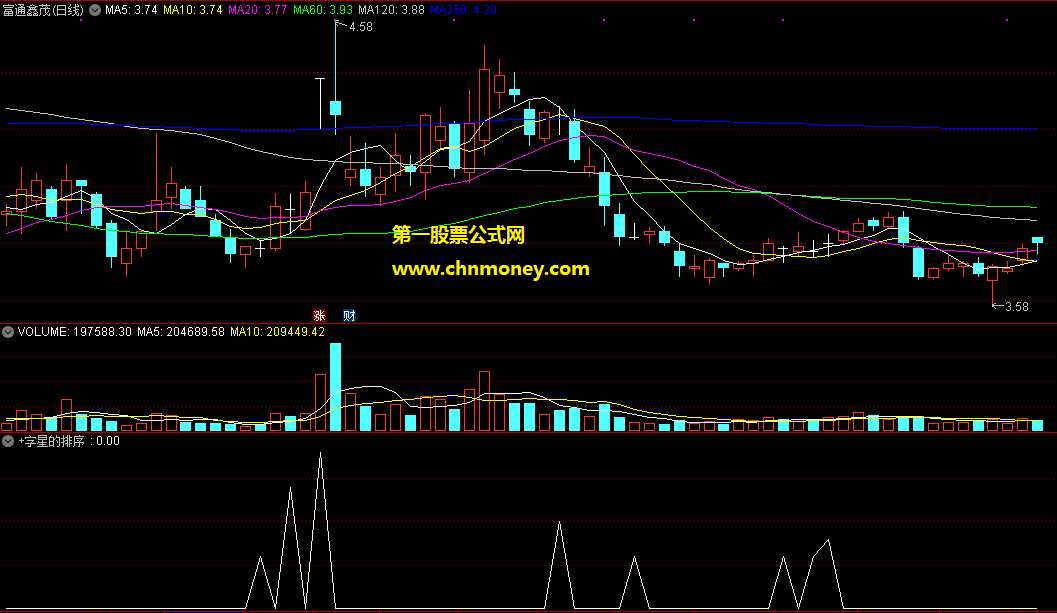This screenshot has height=613, width=1057.
Task: Click the cyan candlestick at the 4.58 high
Action: (x=335, y=108)
